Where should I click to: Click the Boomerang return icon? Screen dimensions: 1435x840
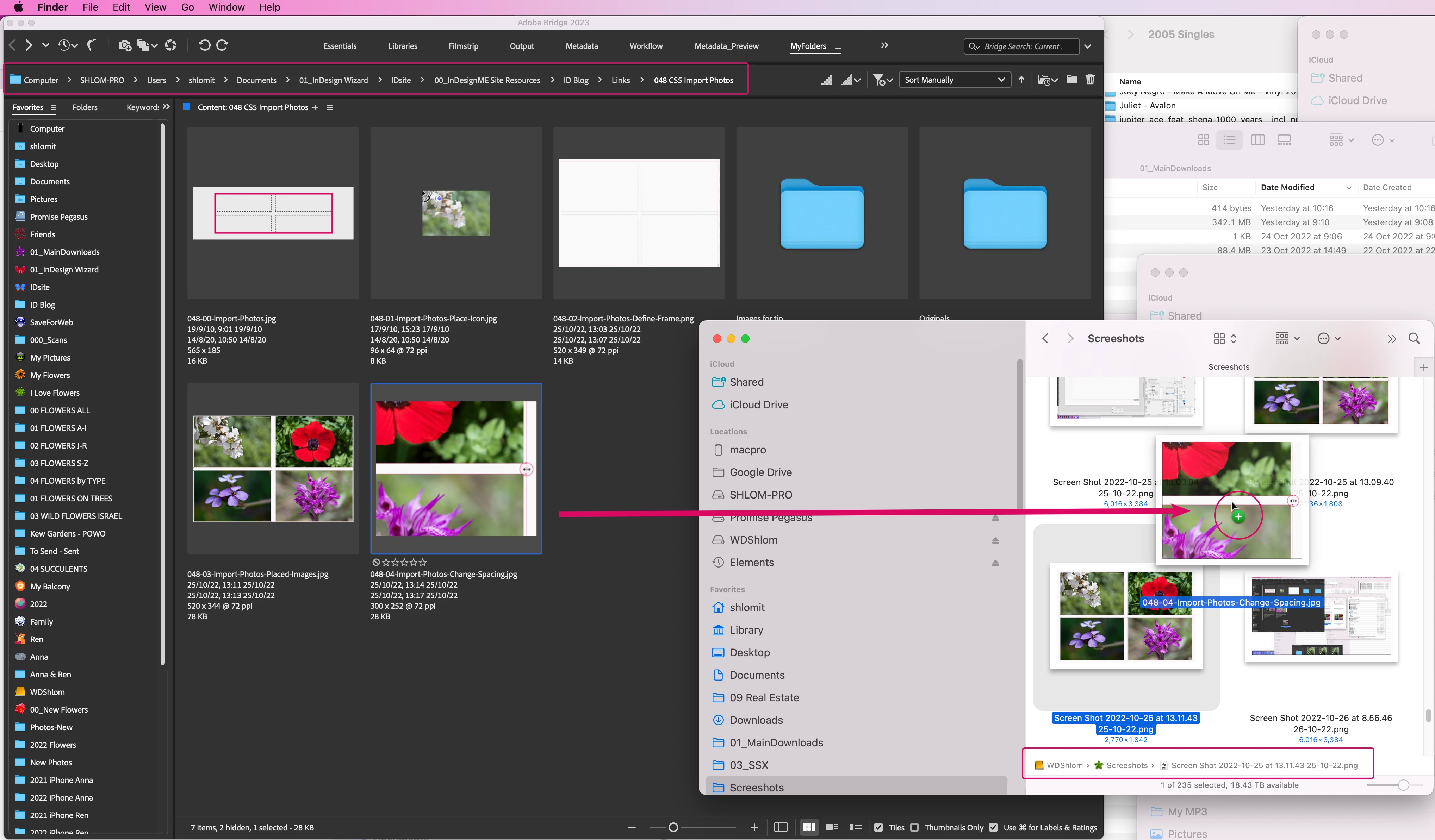[91, 45]
